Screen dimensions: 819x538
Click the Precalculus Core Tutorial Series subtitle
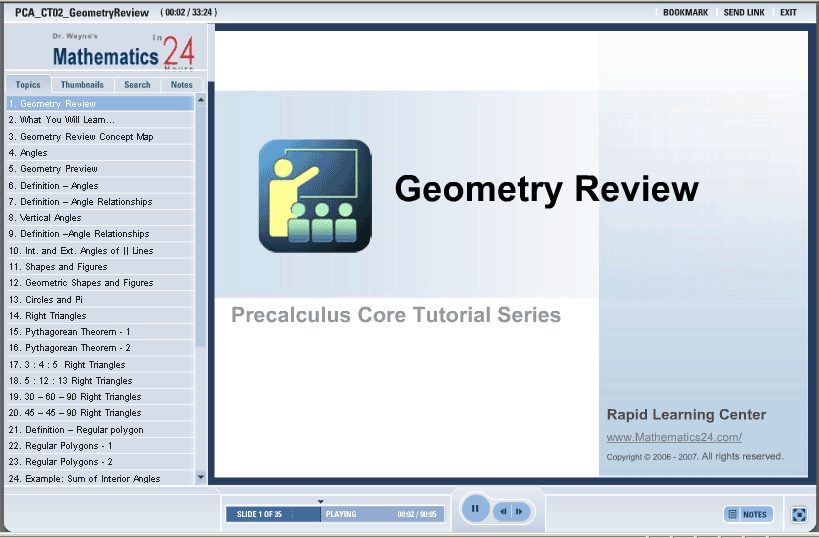point(396,315)
